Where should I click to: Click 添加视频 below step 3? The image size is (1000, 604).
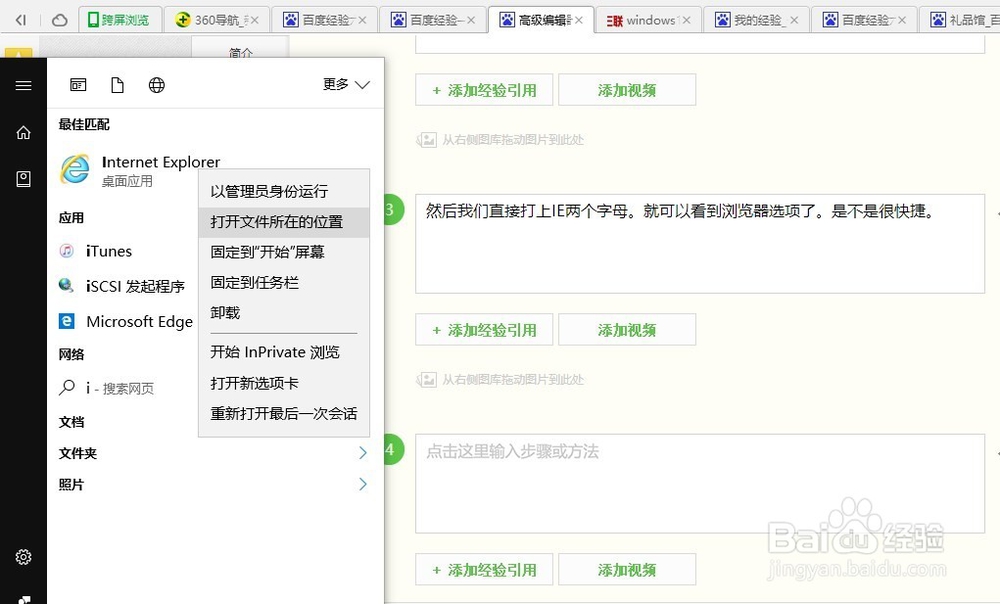(627, 330)
